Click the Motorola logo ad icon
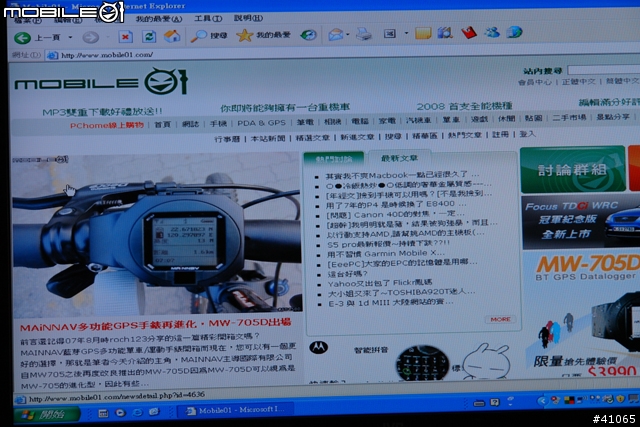 click(318, 347)
